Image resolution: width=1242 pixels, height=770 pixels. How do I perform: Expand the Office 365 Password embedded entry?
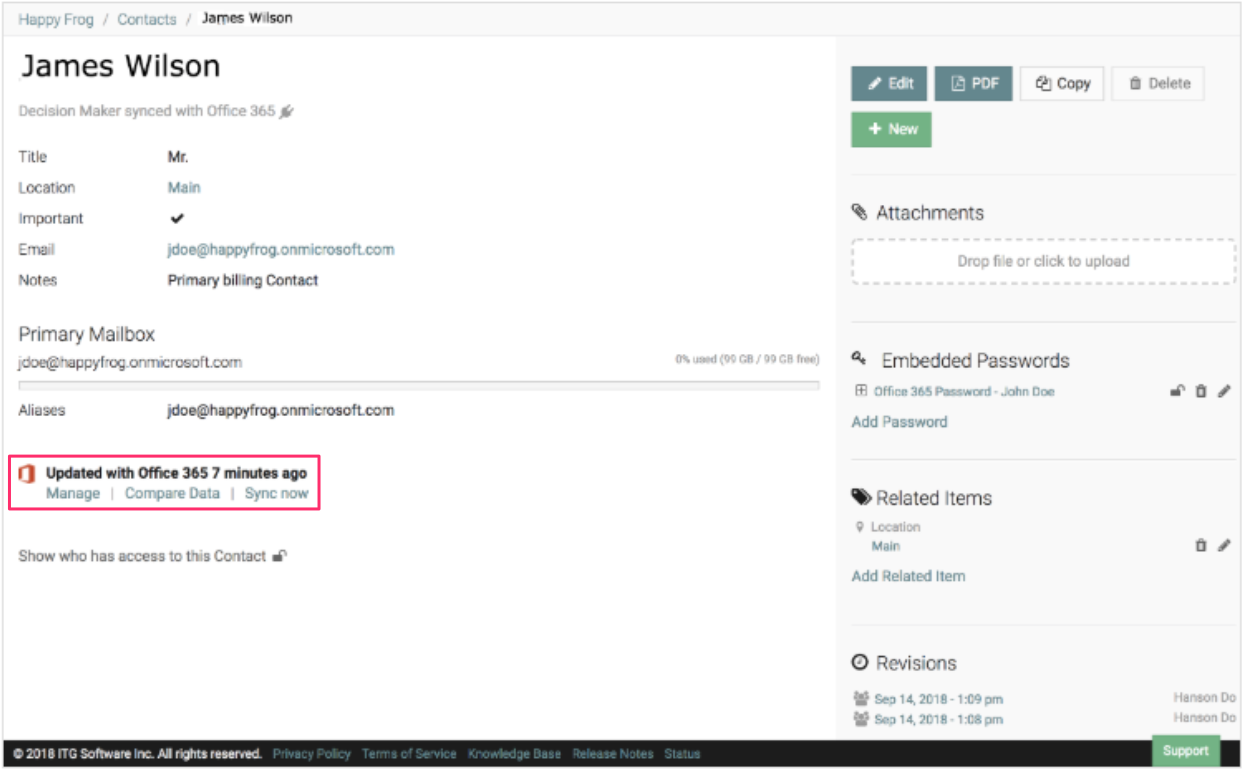click(860, 391)
